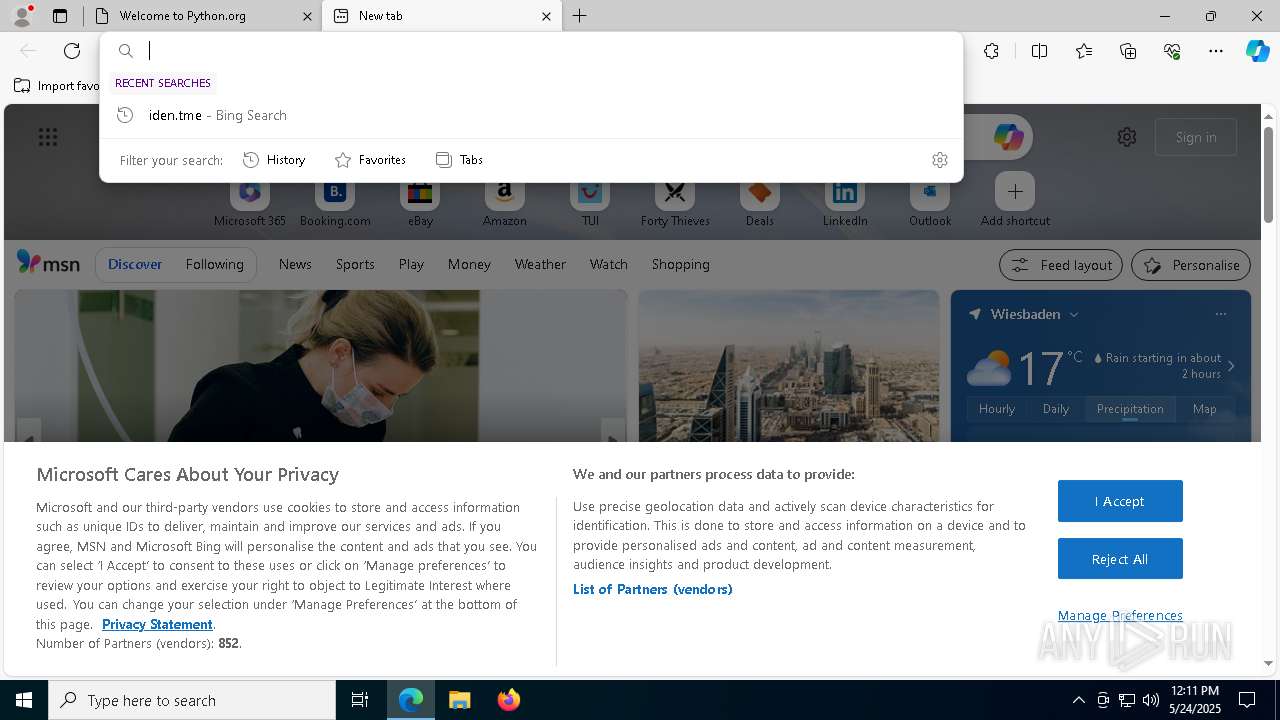
Task: Open the LinkedIn shortcut tile
Action: 845,201
